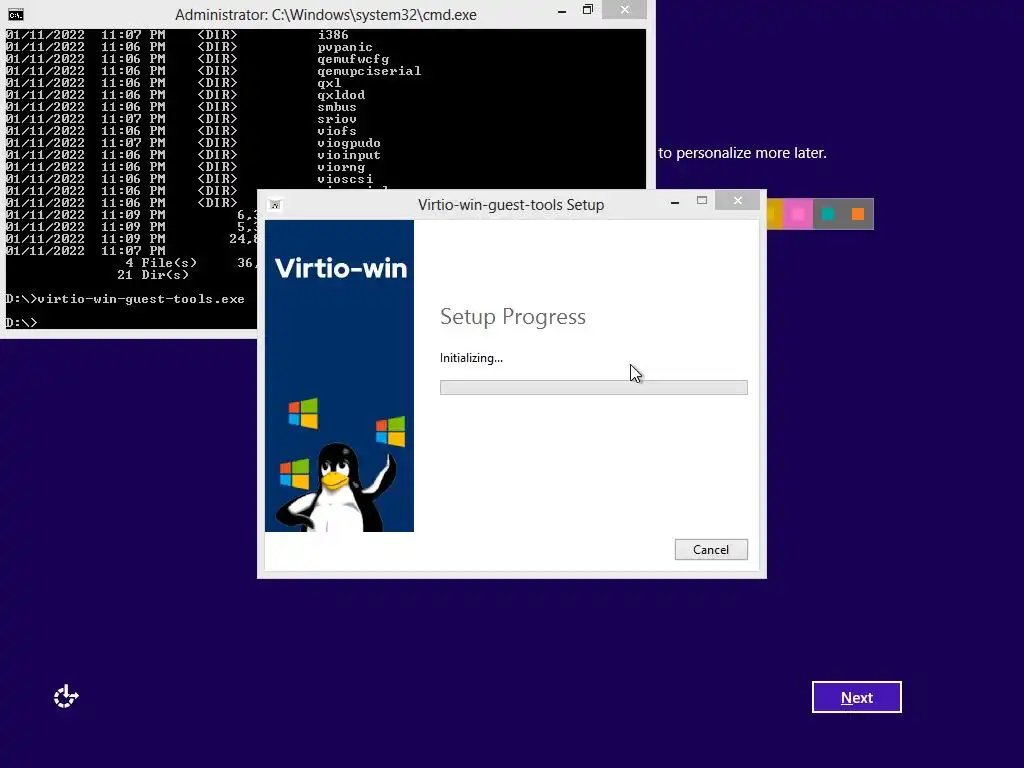The height and width of the screenshot is (768, 1024).
Task: Click the 'qxldod' directory entry in cmd
Action: click(x=341, y=95)
